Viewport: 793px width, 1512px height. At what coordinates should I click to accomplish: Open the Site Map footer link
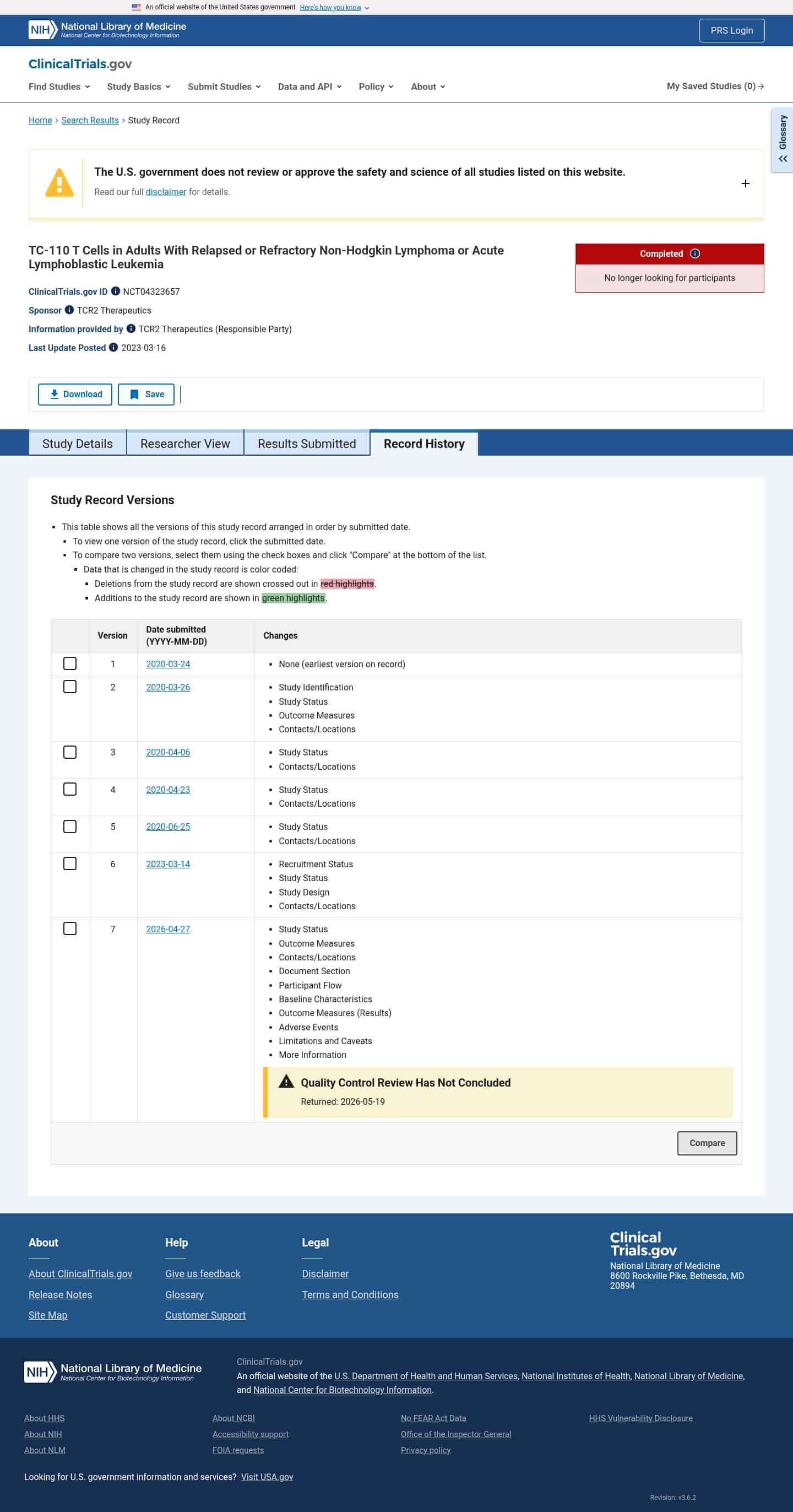click(x=48, y=1315)
